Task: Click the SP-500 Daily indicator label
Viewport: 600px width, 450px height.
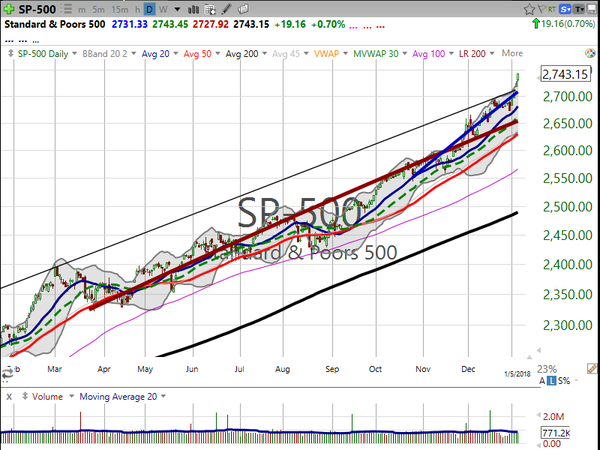Action: coord(43,54)
